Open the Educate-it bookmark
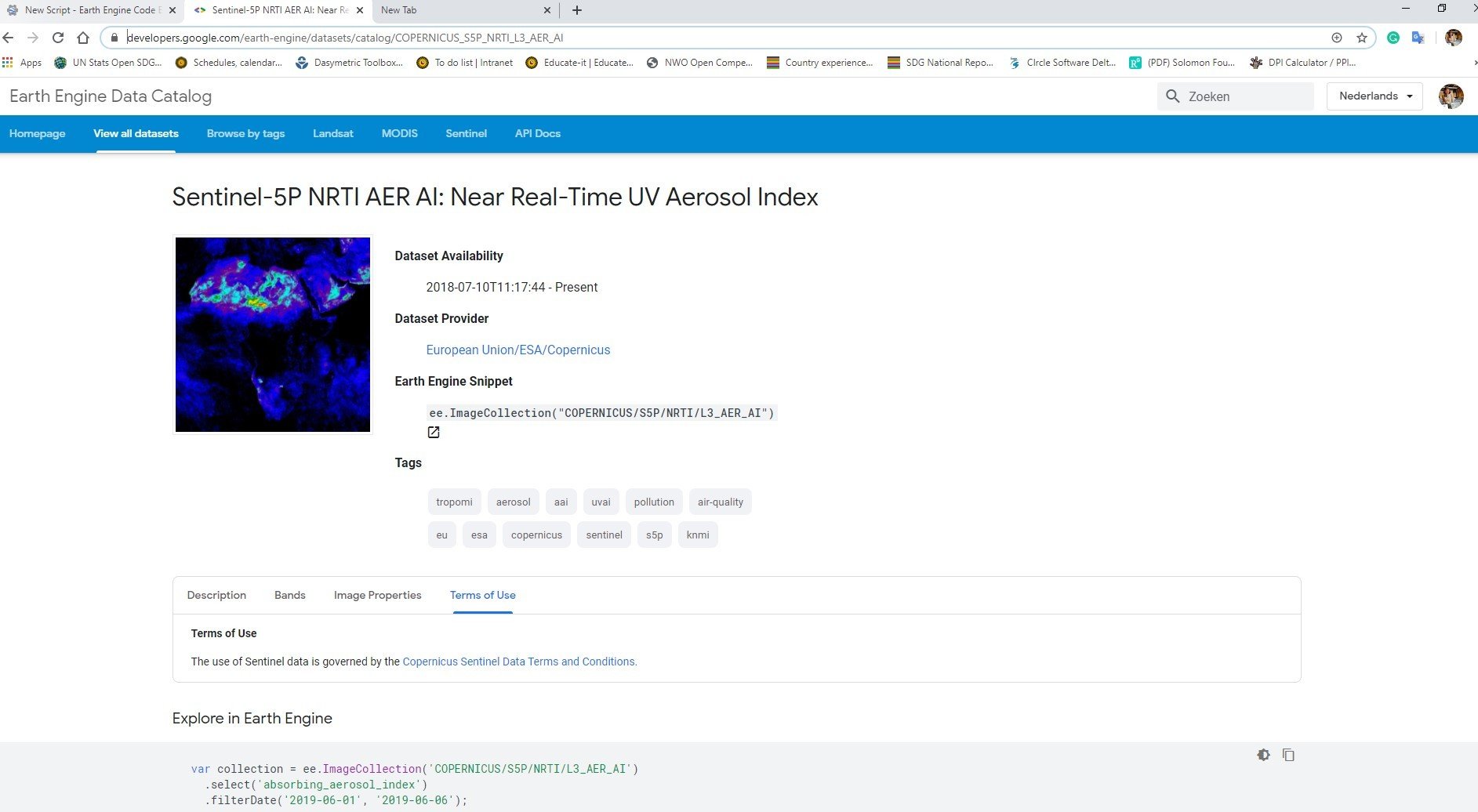Viewport: 1478px width, 812px height. [579, 63]
